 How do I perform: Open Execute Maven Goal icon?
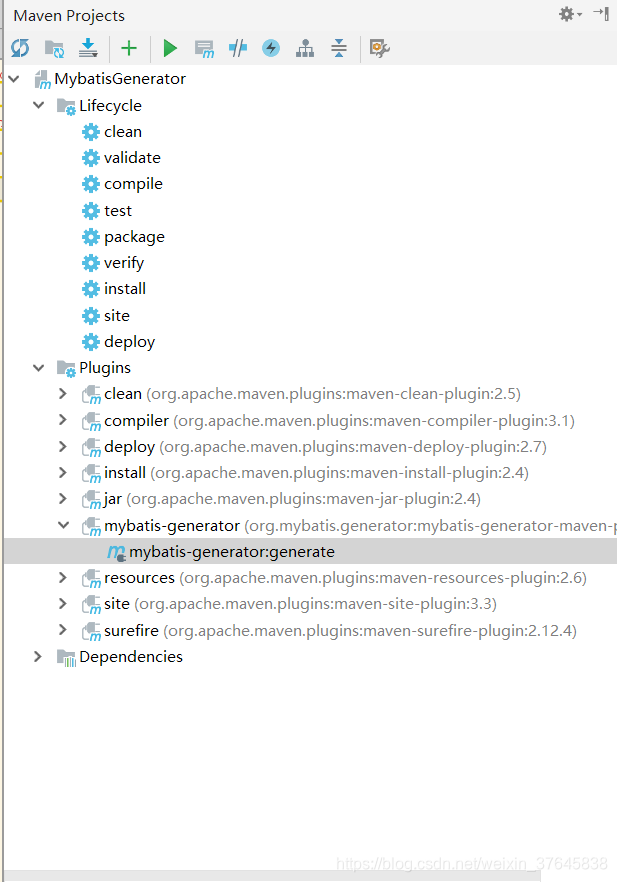204,49
